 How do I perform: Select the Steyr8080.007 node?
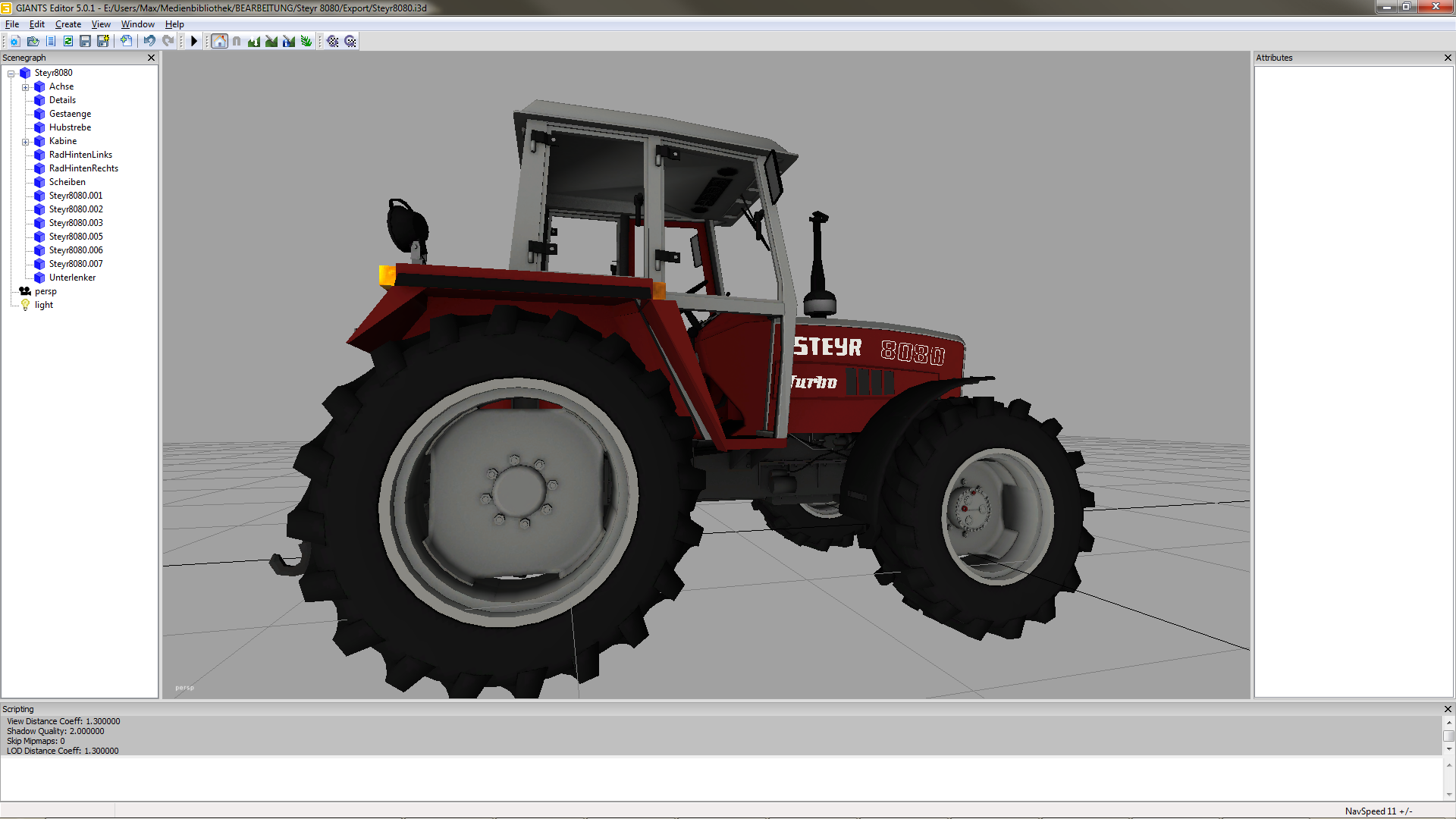coord(76,264)
